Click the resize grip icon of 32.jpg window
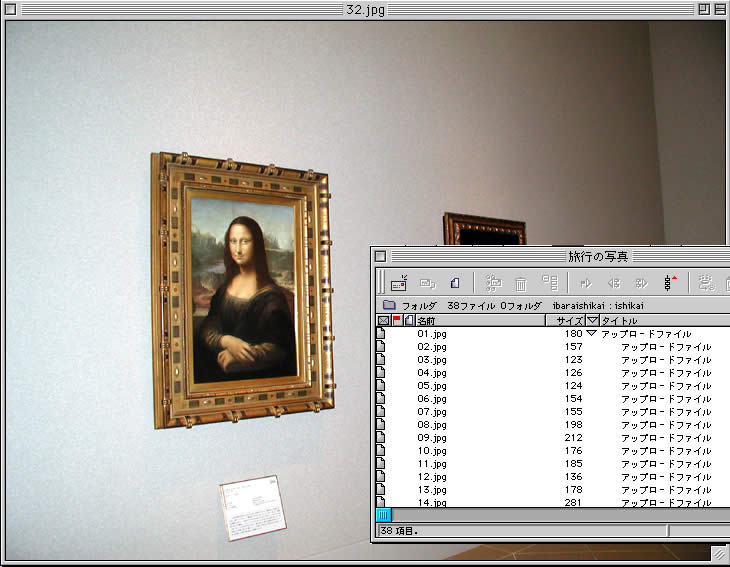The width and height of the screenshot is (730, 567). (x=719, y=554)
